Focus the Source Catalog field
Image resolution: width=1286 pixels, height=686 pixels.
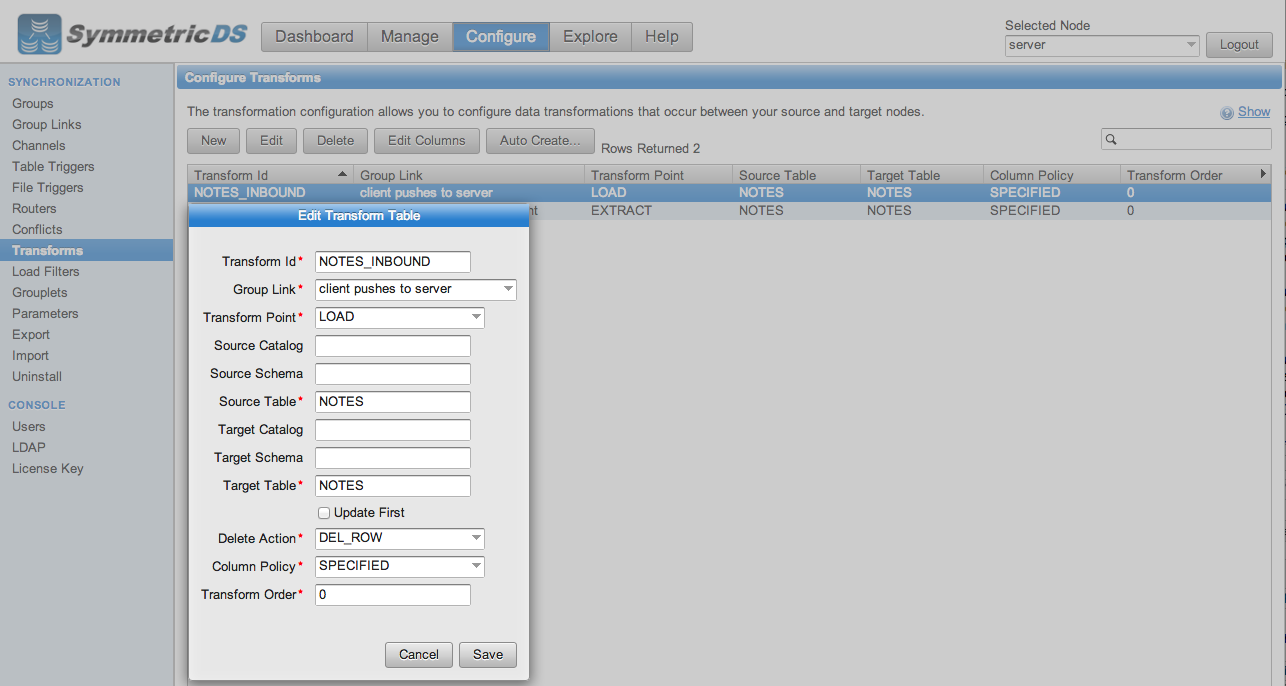(x=393, y=346)
